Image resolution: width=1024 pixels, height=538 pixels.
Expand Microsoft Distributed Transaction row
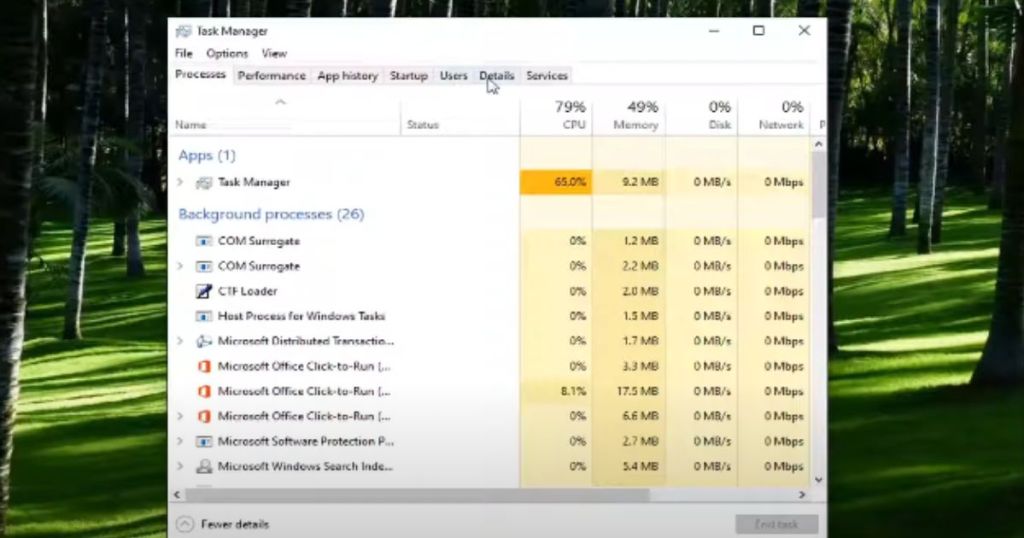pyautogui.click(x=181, y=341)
